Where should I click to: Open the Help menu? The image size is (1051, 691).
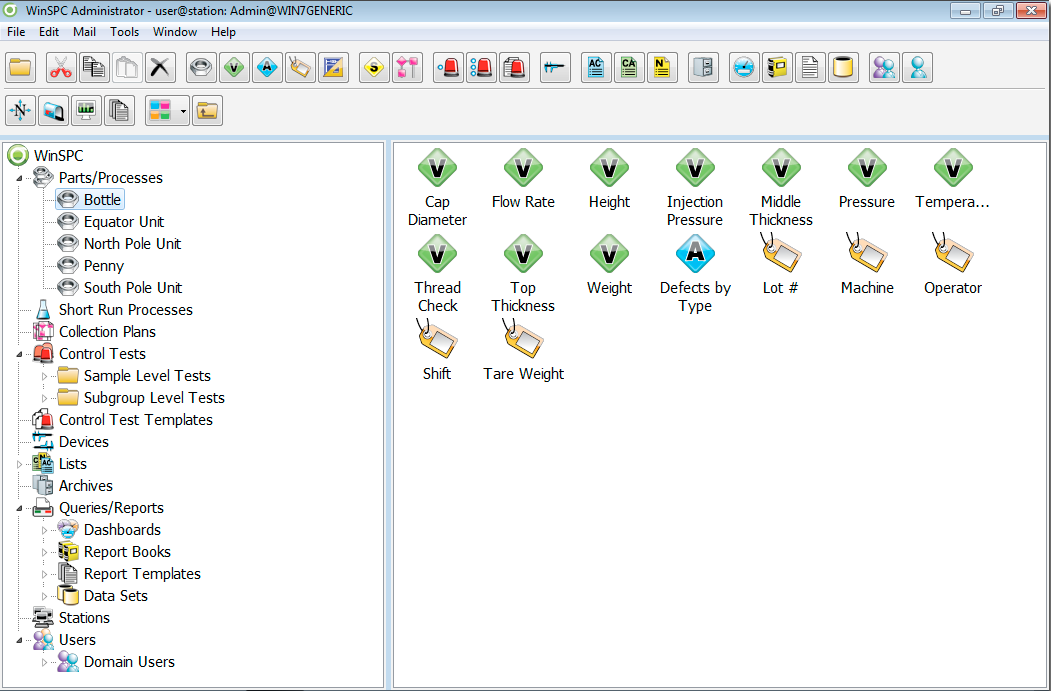pos(223,32)
